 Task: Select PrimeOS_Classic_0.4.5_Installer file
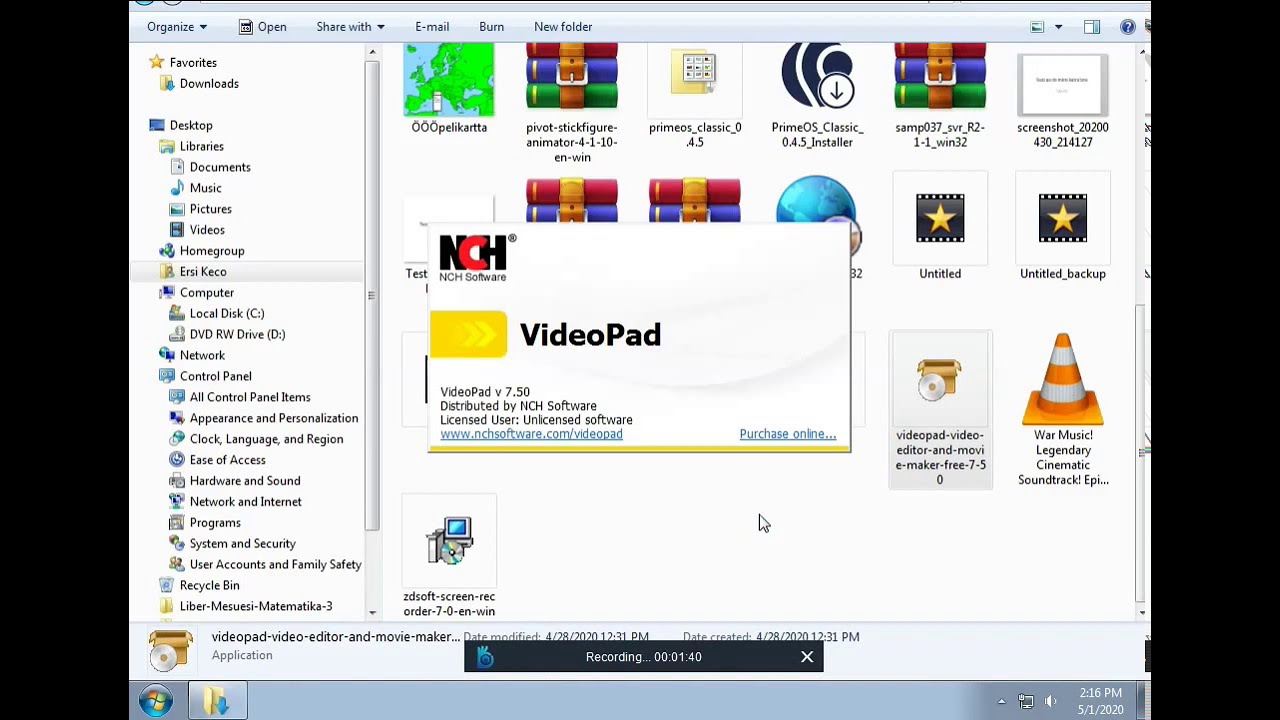817,96
